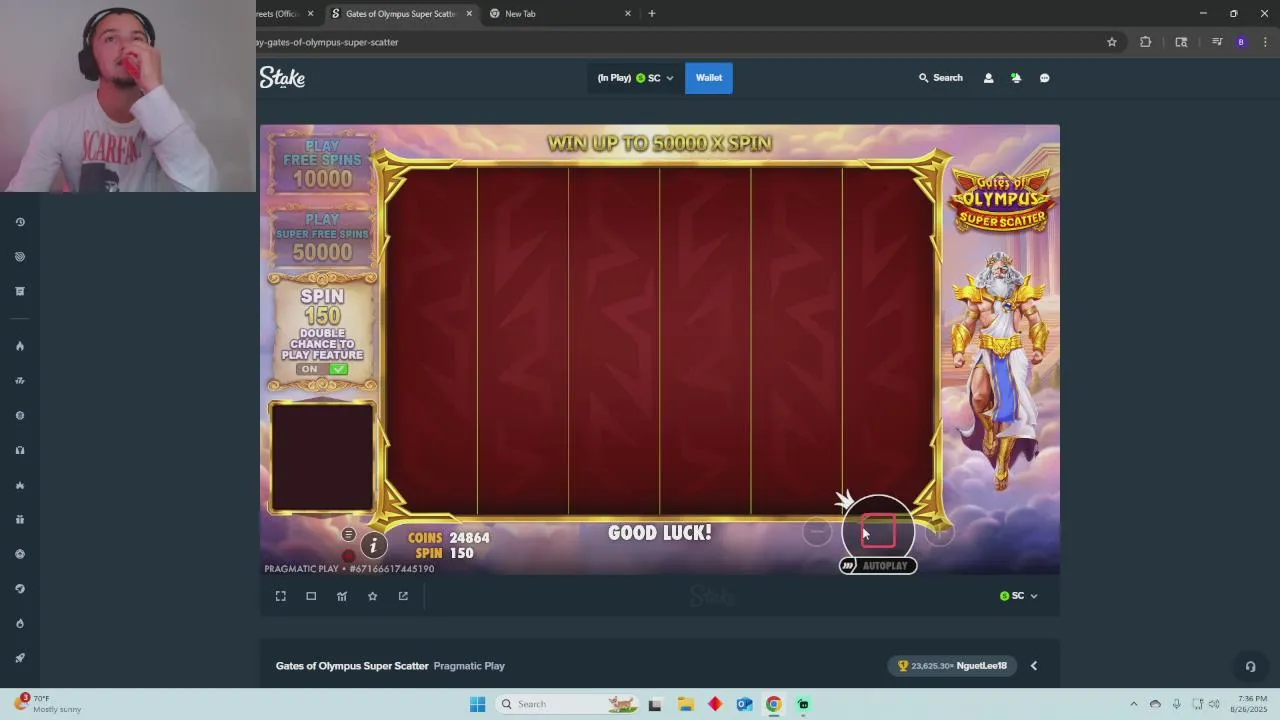
Task: Expand the (In Play) SC balance dropdown
Action: click(635, 78)
